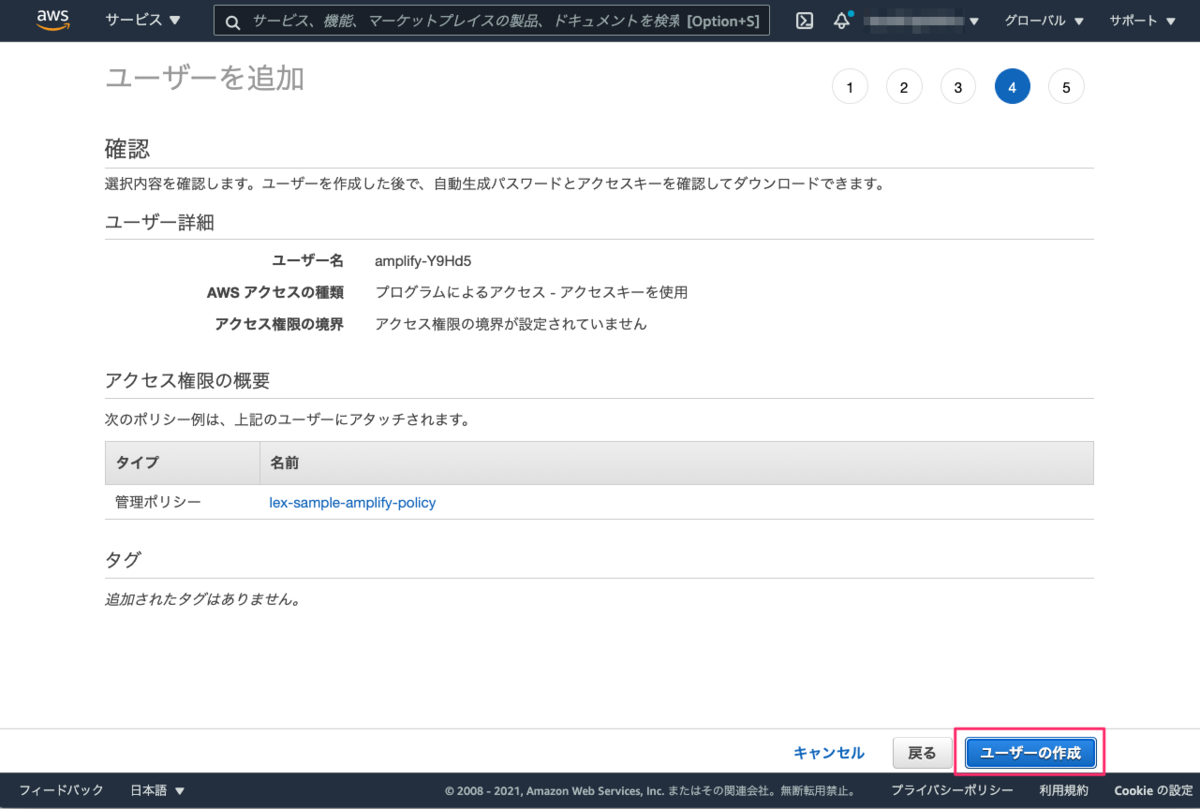Open the Cookie の設定 link
The image size is (1200, 809).
pos(1154,789)
